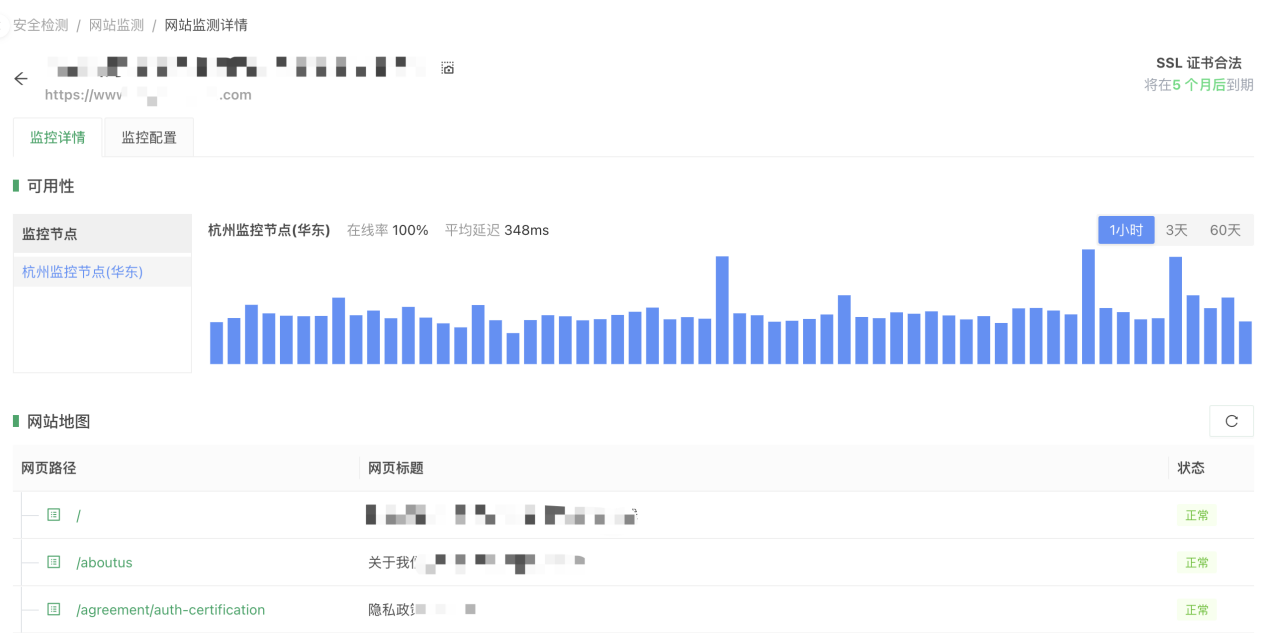Open the /agreement/auth-certification path link

[170, 610]
